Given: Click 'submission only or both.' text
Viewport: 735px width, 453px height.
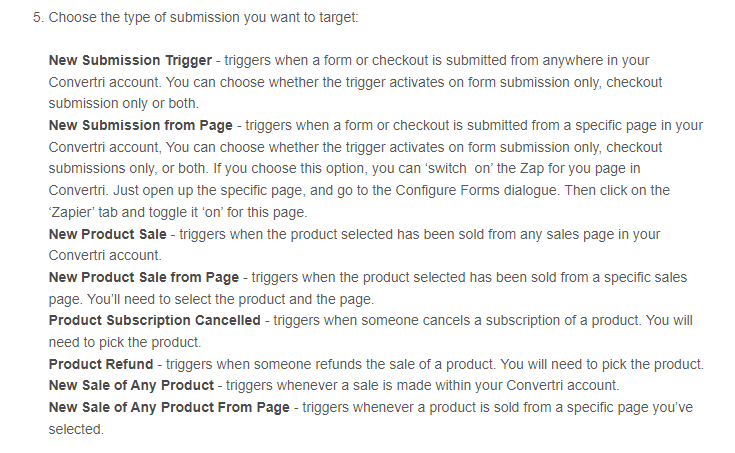Looking at the screenshot, I should [124, 103].
